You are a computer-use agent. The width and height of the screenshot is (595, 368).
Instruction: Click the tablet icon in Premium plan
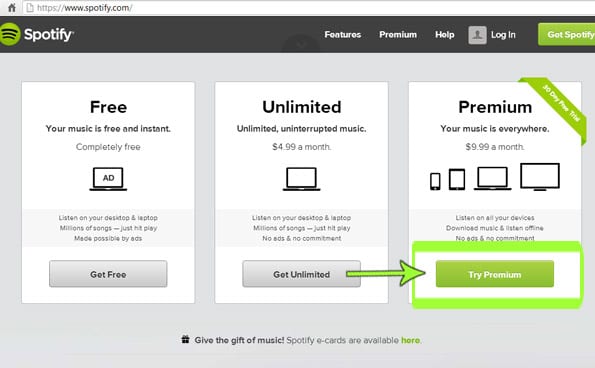click(457, 179)
